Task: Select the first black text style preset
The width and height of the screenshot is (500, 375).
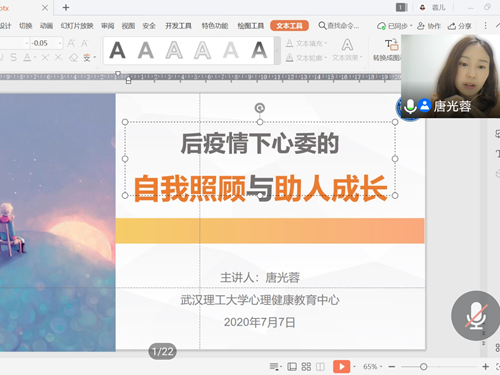Action: tap(117, 50)
